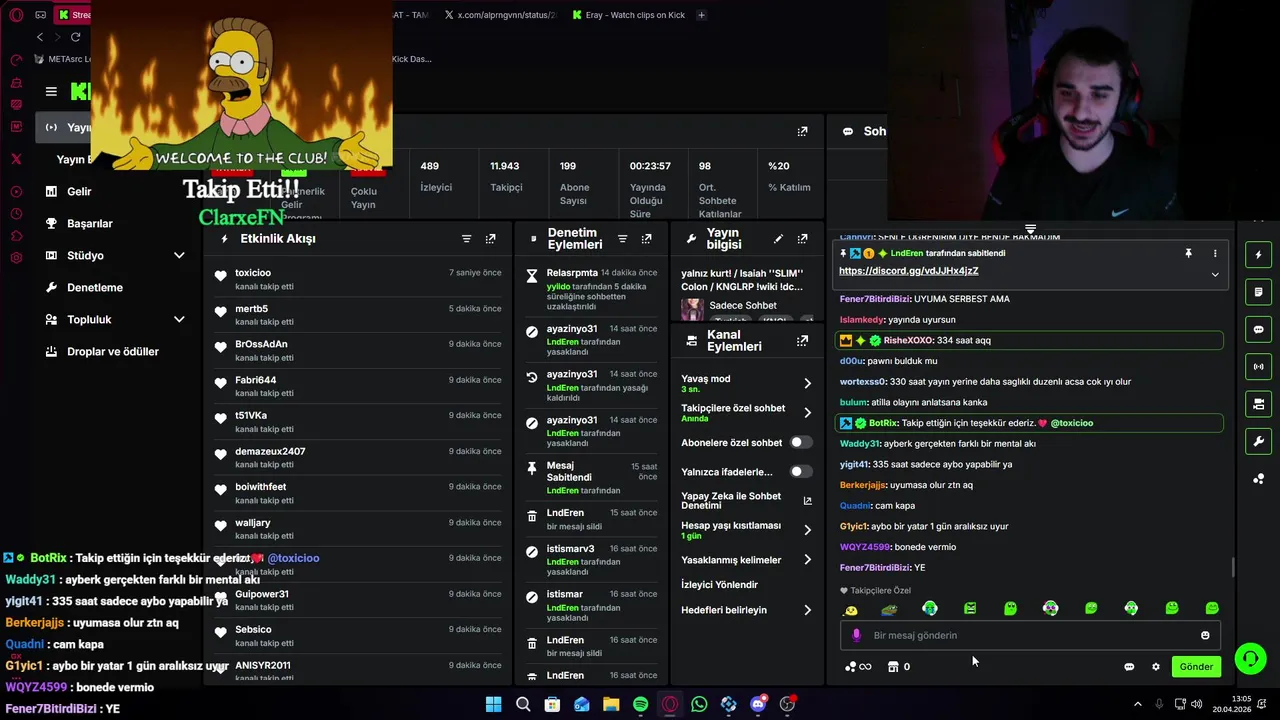Image resolution: width=1280 pixels, height=720 pixels.
Task: Click the broadcast icon in right sidebar
Action: (1258, 367)
